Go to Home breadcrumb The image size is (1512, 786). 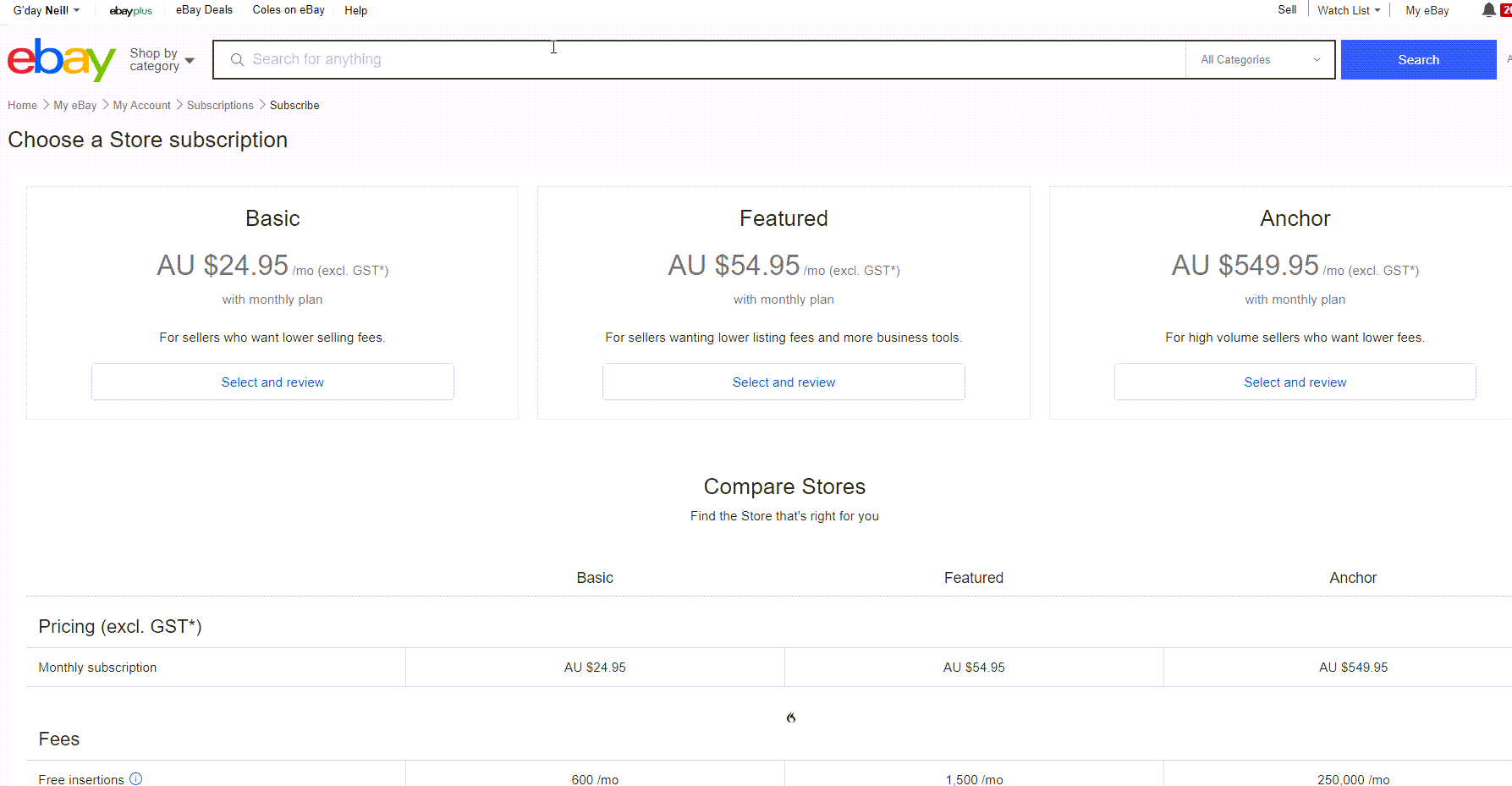click(x=22, y=105)
